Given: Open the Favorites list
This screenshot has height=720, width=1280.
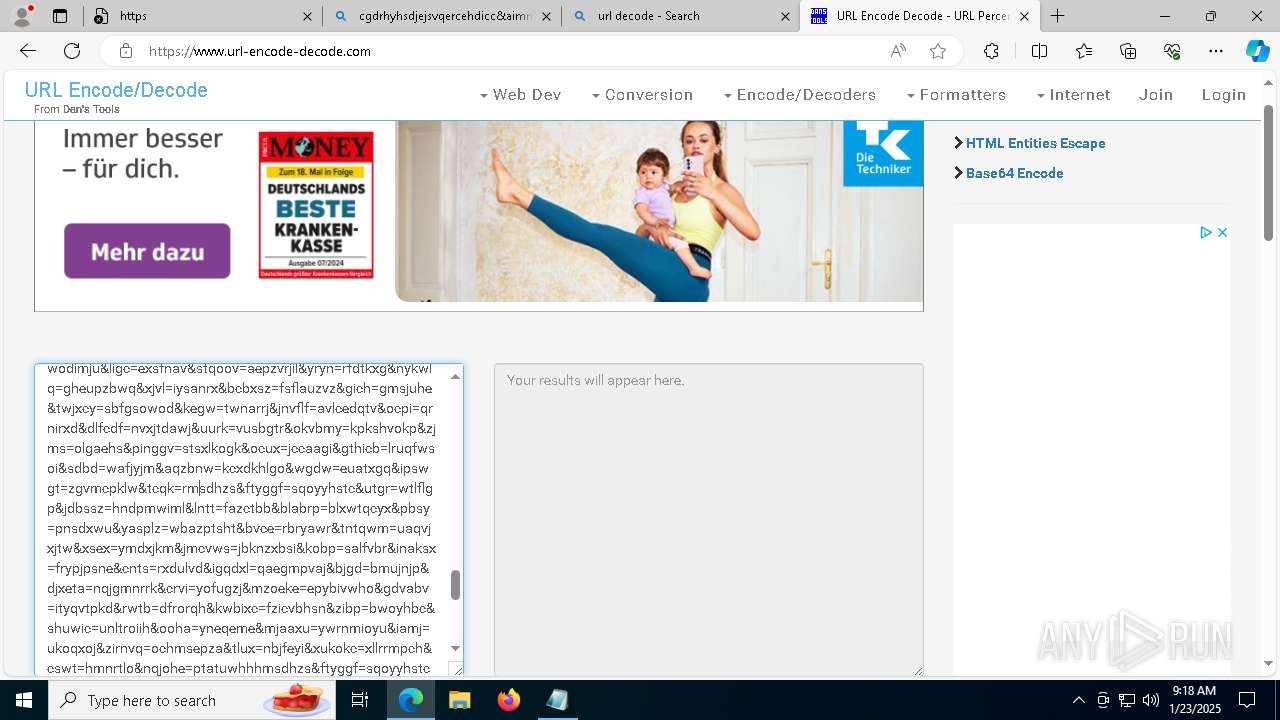Looking at the screenshot, I should coord(1084,51).
